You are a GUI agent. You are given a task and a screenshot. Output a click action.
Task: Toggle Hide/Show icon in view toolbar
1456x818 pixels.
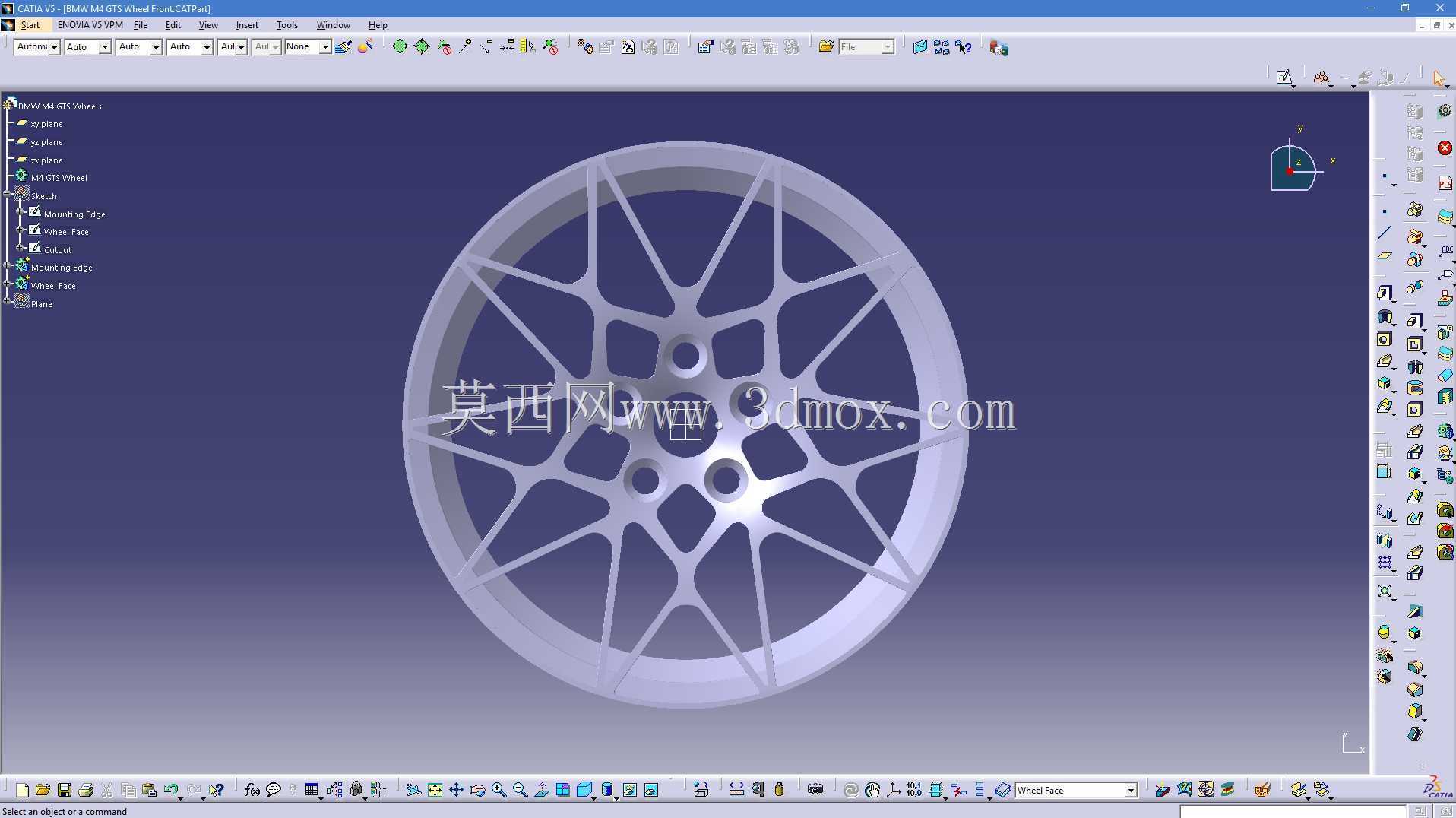(630, 790)
